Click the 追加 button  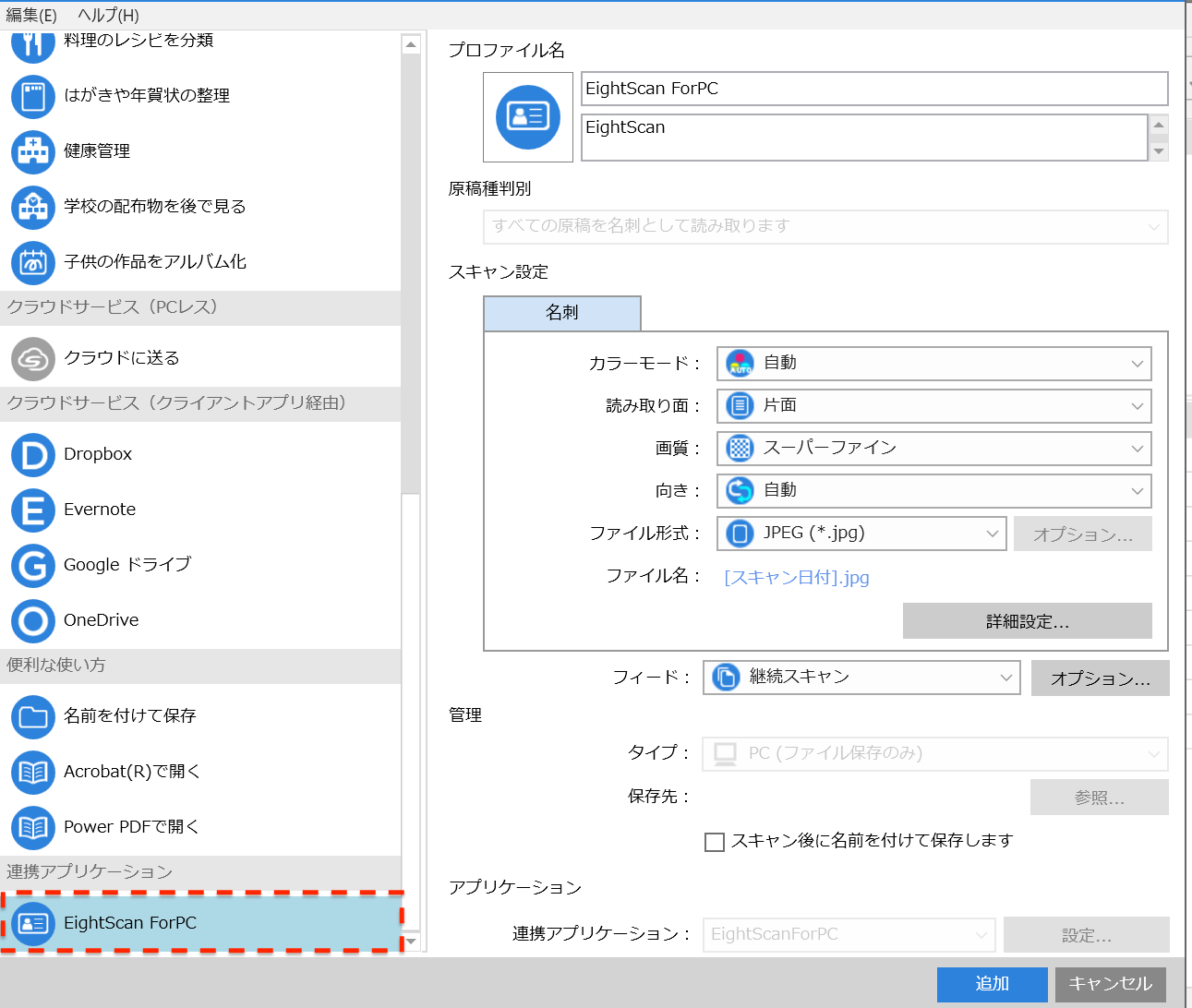coord(993,985)
